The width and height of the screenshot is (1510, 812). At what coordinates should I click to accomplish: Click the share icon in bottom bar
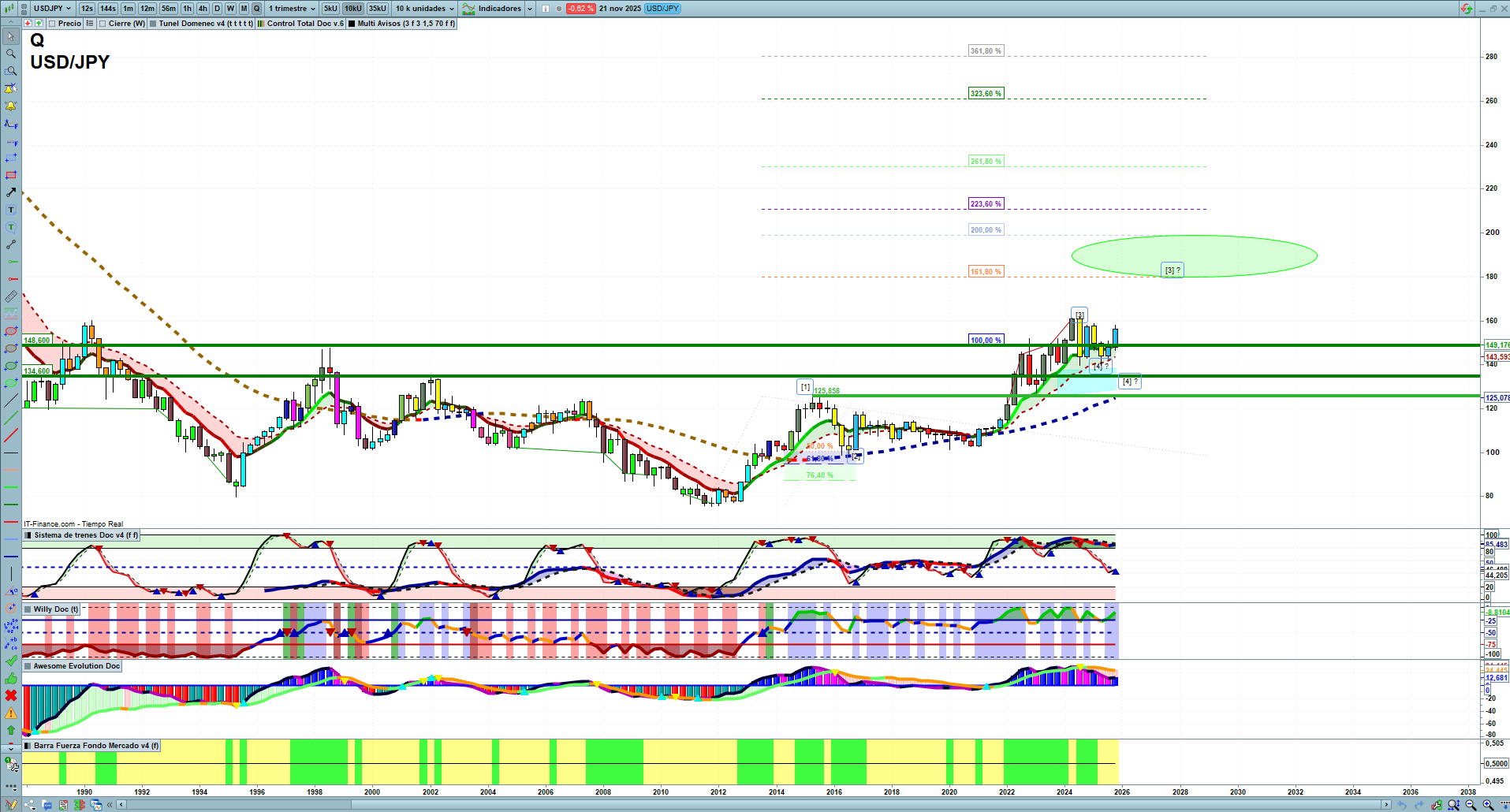[x=30, y=805]
